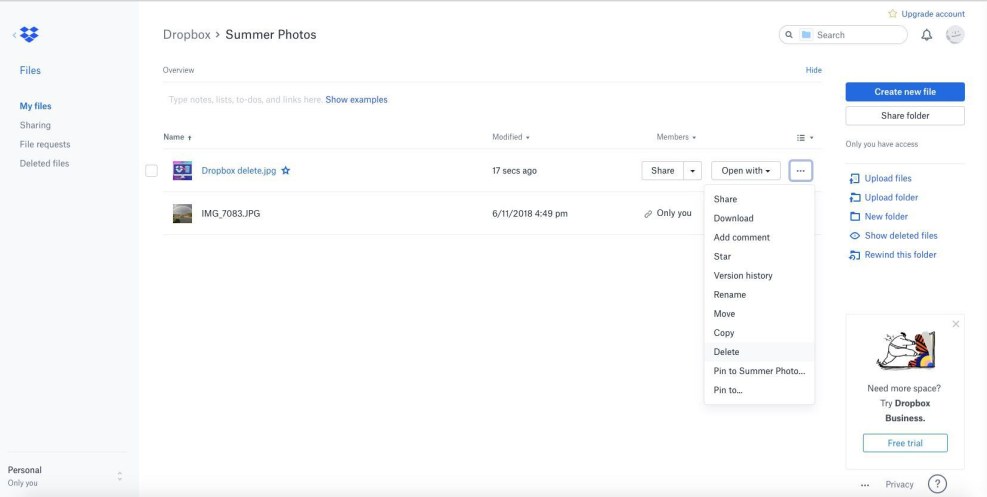Close the Dropbox Business promo card
The width and height of the screenshot is (987, 497).
[955, 324]
